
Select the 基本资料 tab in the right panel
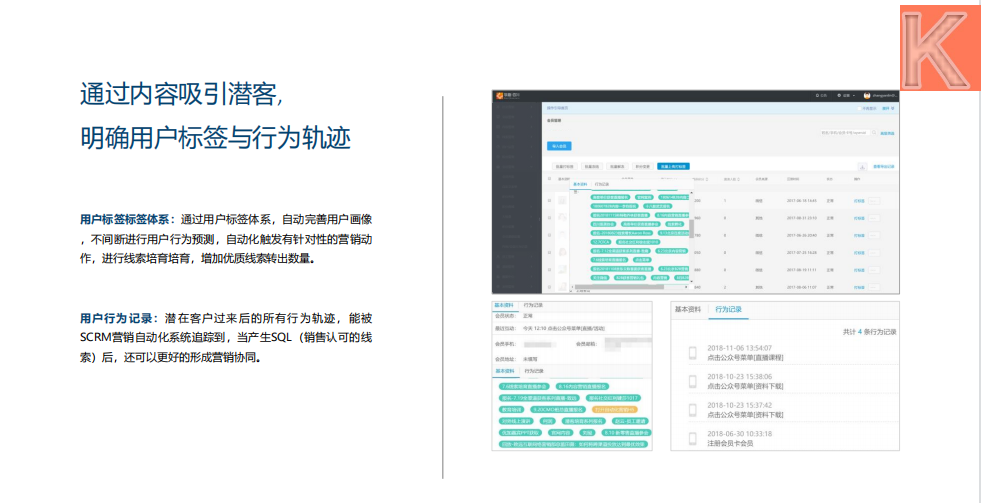pyautogui.click(x=691, y=311)
